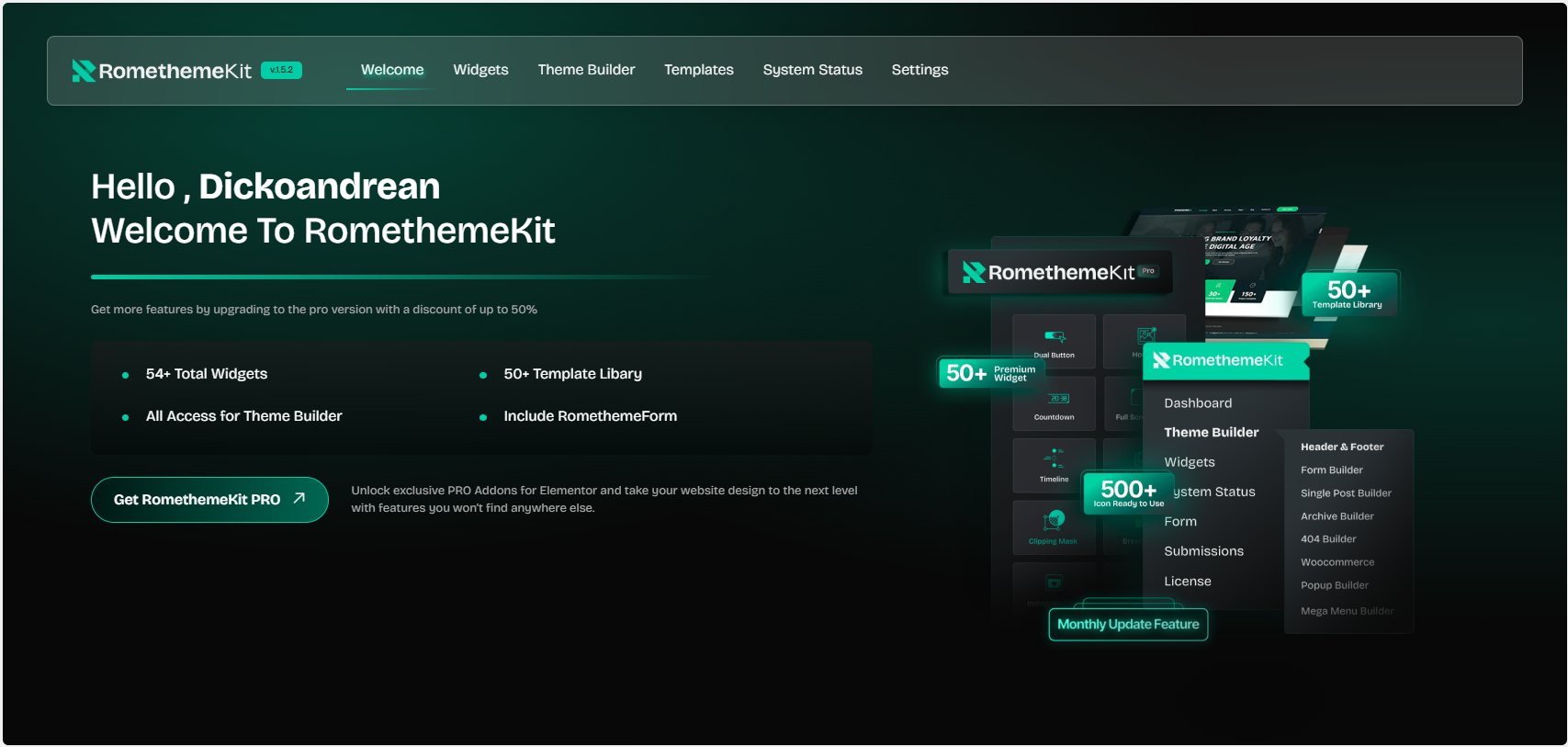This screenshot has height=747, width=1568.
Task: Click Mega Menu Builder in preview submenu
Action: [x=1348, y=611]
